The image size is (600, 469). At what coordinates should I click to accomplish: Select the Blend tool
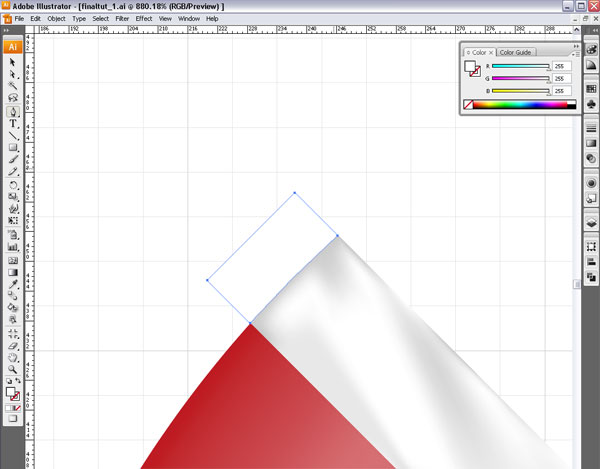(13, 296)
